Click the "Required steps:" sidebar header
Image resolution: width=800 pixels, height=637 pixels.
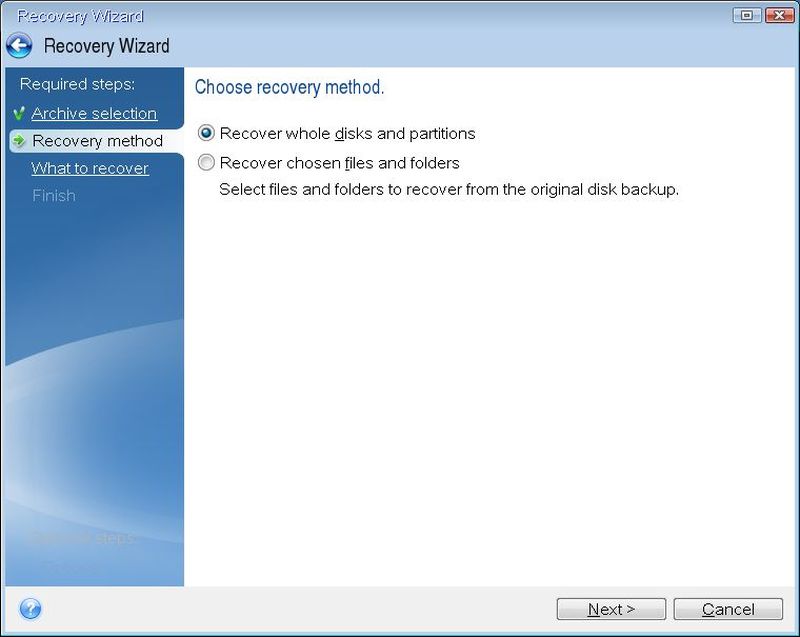pos(77,85)
